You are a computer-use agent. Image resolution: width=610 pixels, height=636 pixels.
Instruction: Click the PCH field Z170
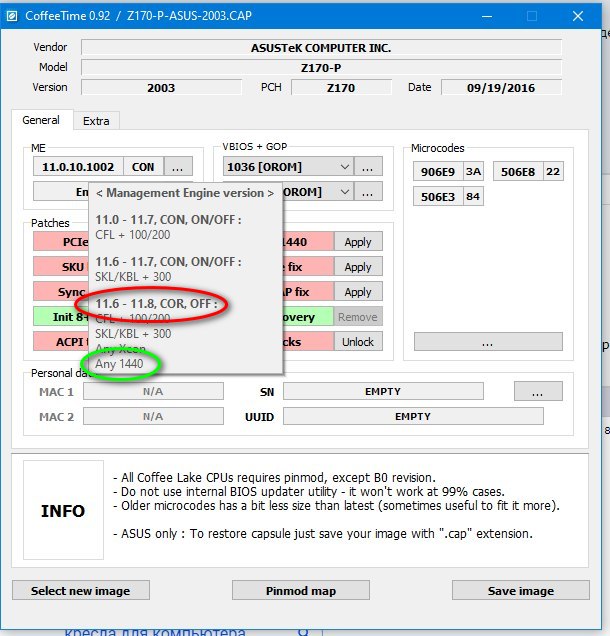point(341,88)
